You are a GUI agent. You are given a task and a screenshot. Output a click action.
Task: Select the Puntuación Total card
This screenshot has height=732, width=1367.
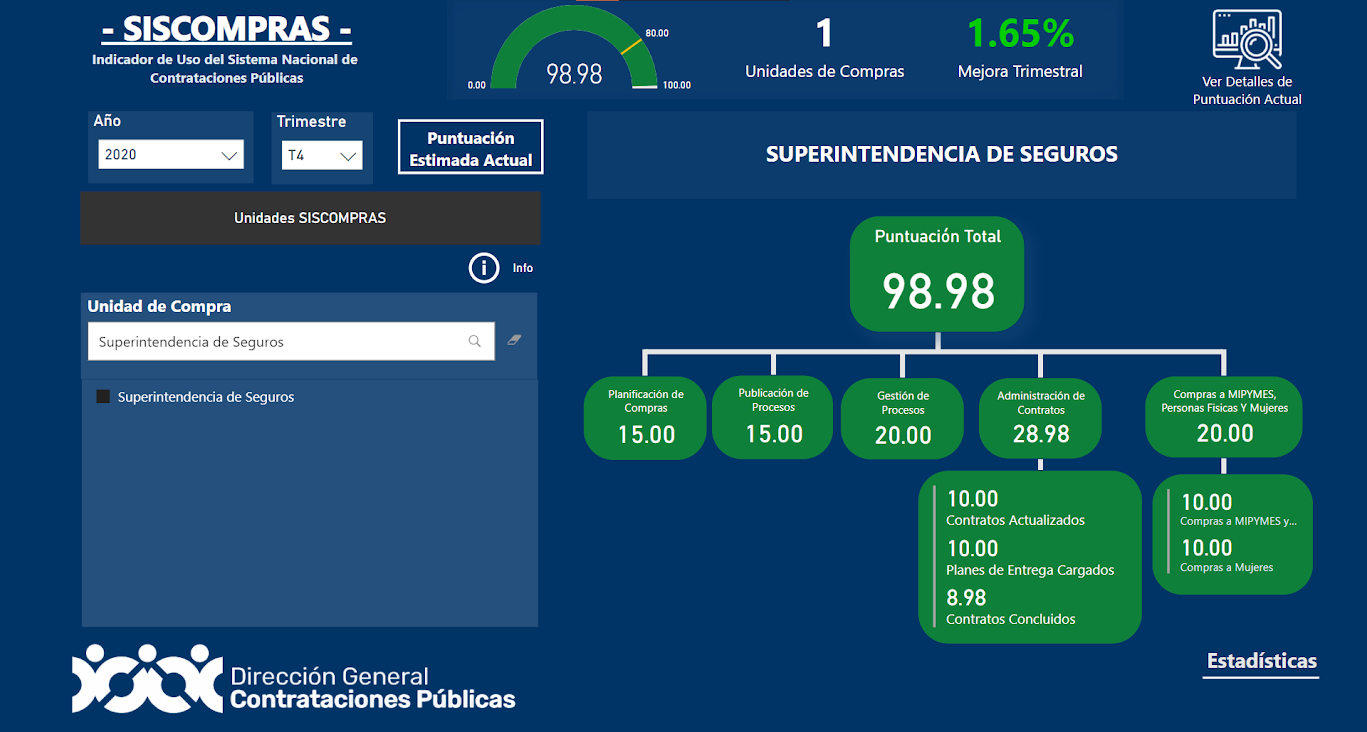pyautogui.click(x=936, y=273)
